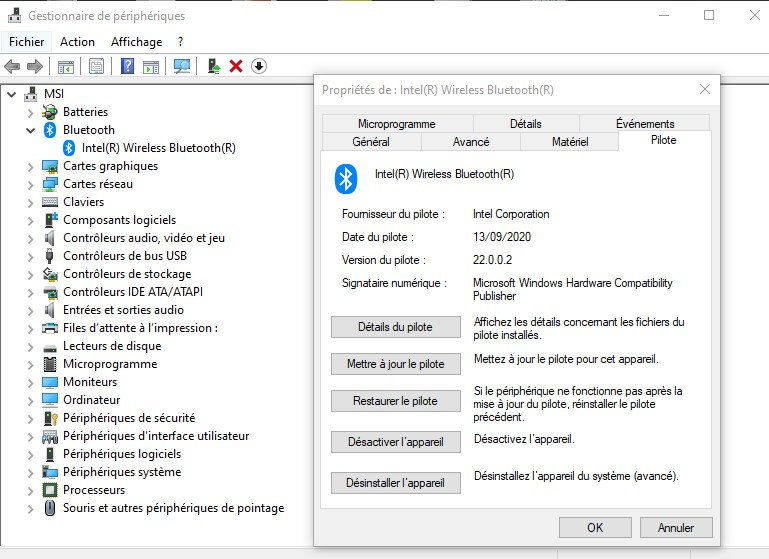Expand the Cartes graphiques category
Viewport: 769px width, 559px height.
point(30,167)
